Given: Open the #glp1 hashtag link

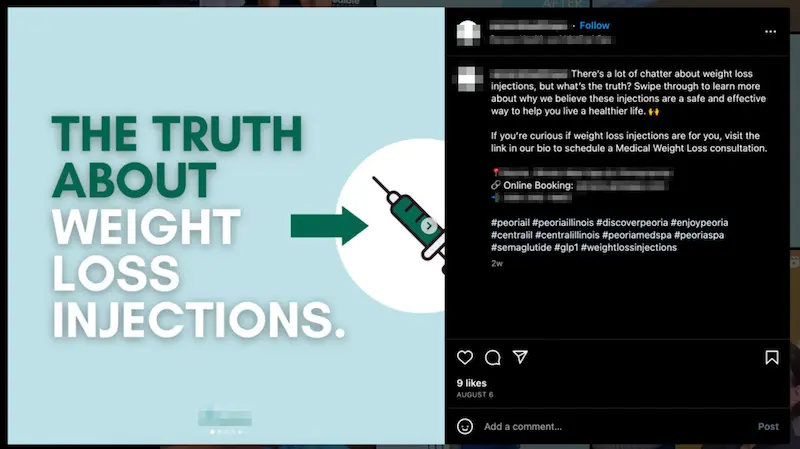Looking at the screenshot, I should 566,247.
